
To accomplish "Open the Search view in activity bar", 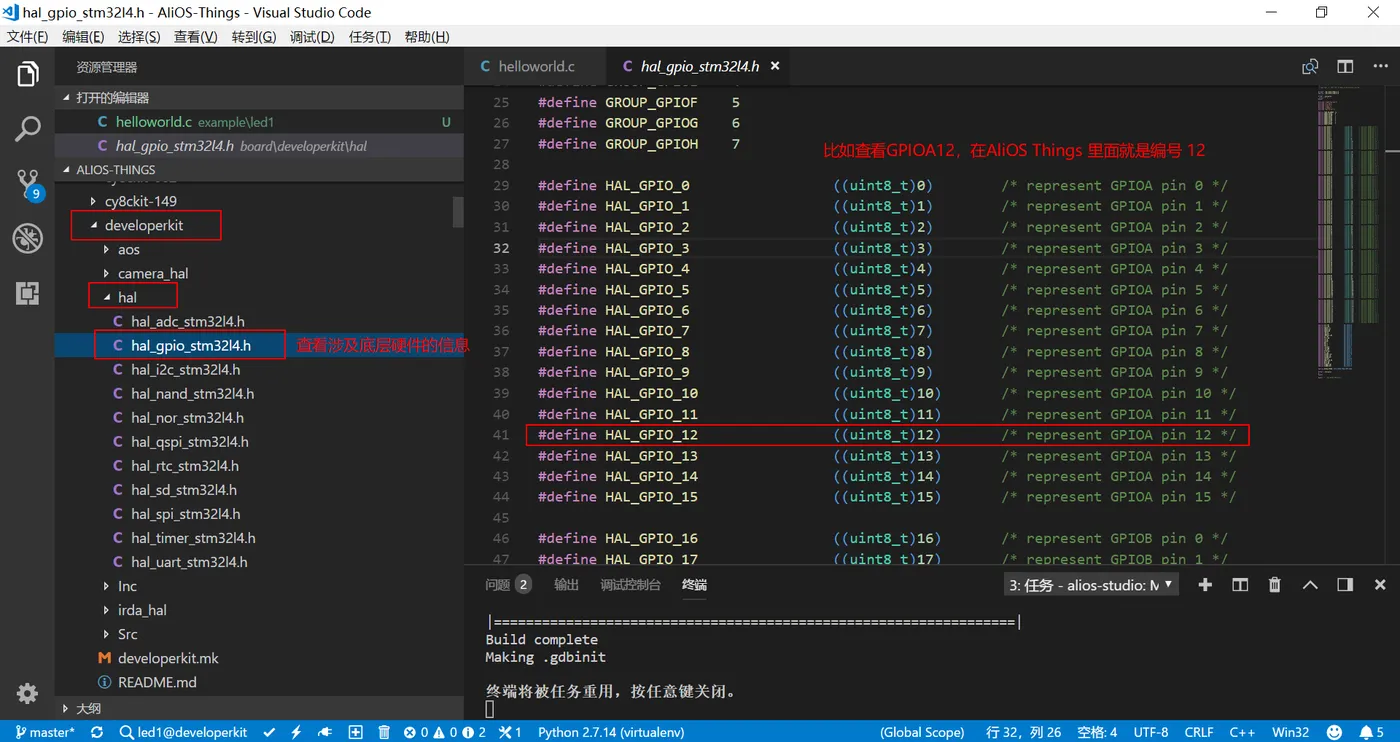I will coord(27,129).
